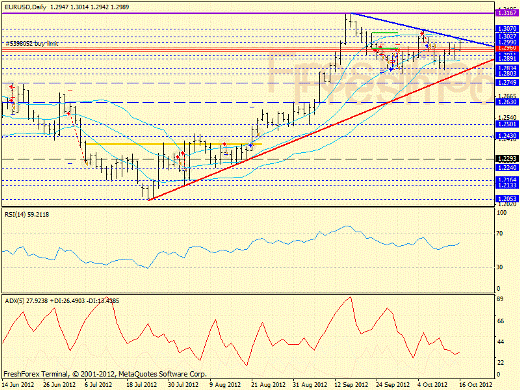Click the EURUSD,Daily chart title
The height and width of the screenshot is (390, 520).
coord(25,7)
